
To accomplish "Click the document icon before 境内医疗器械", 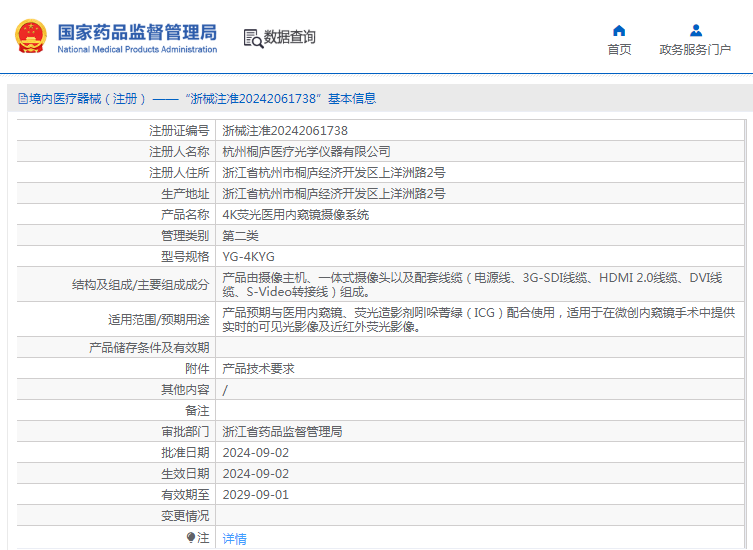I will [23, 98].
